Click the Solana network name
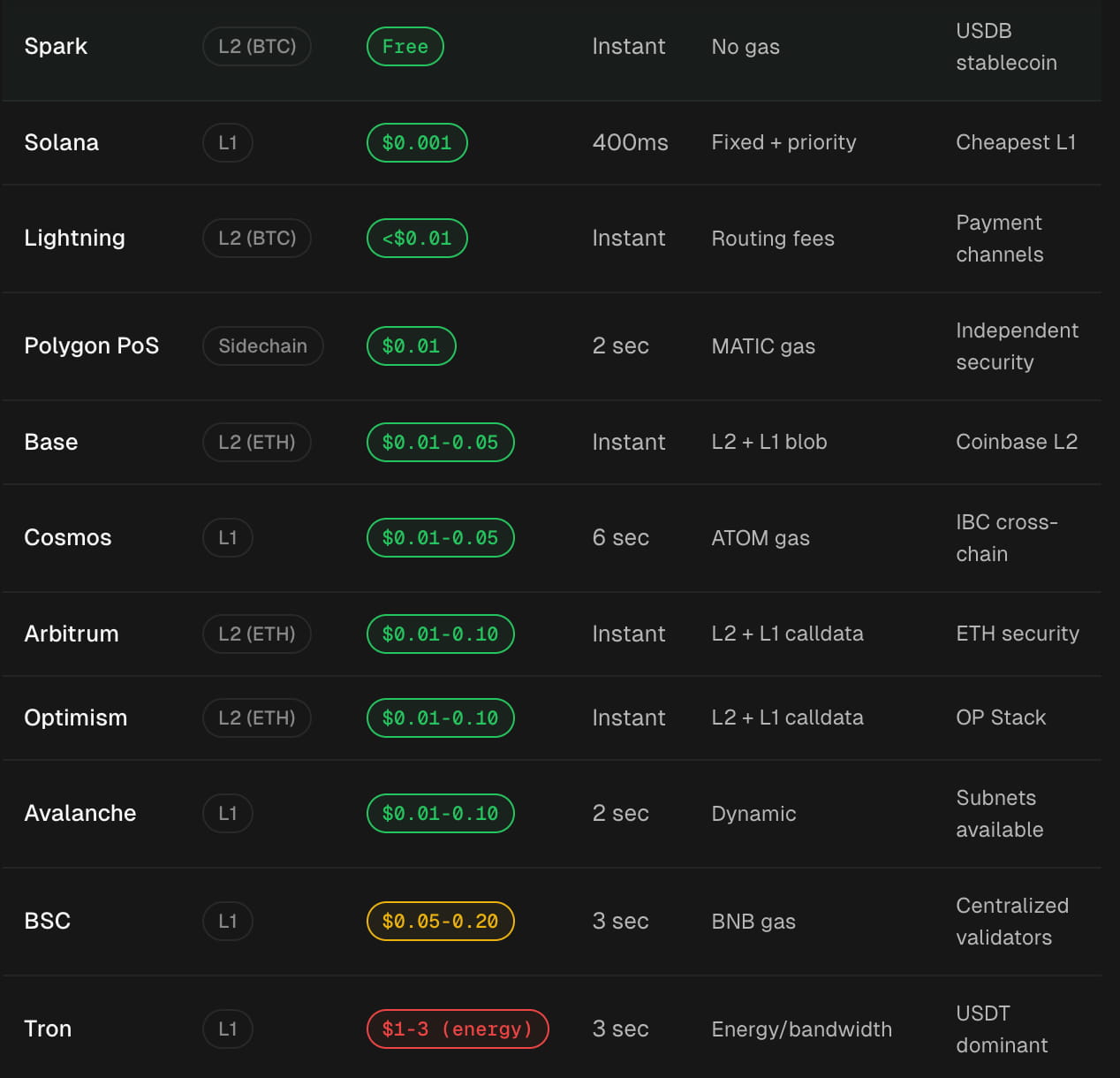This screenshot has width=1120, height=1078. click(x=62, y=142)
